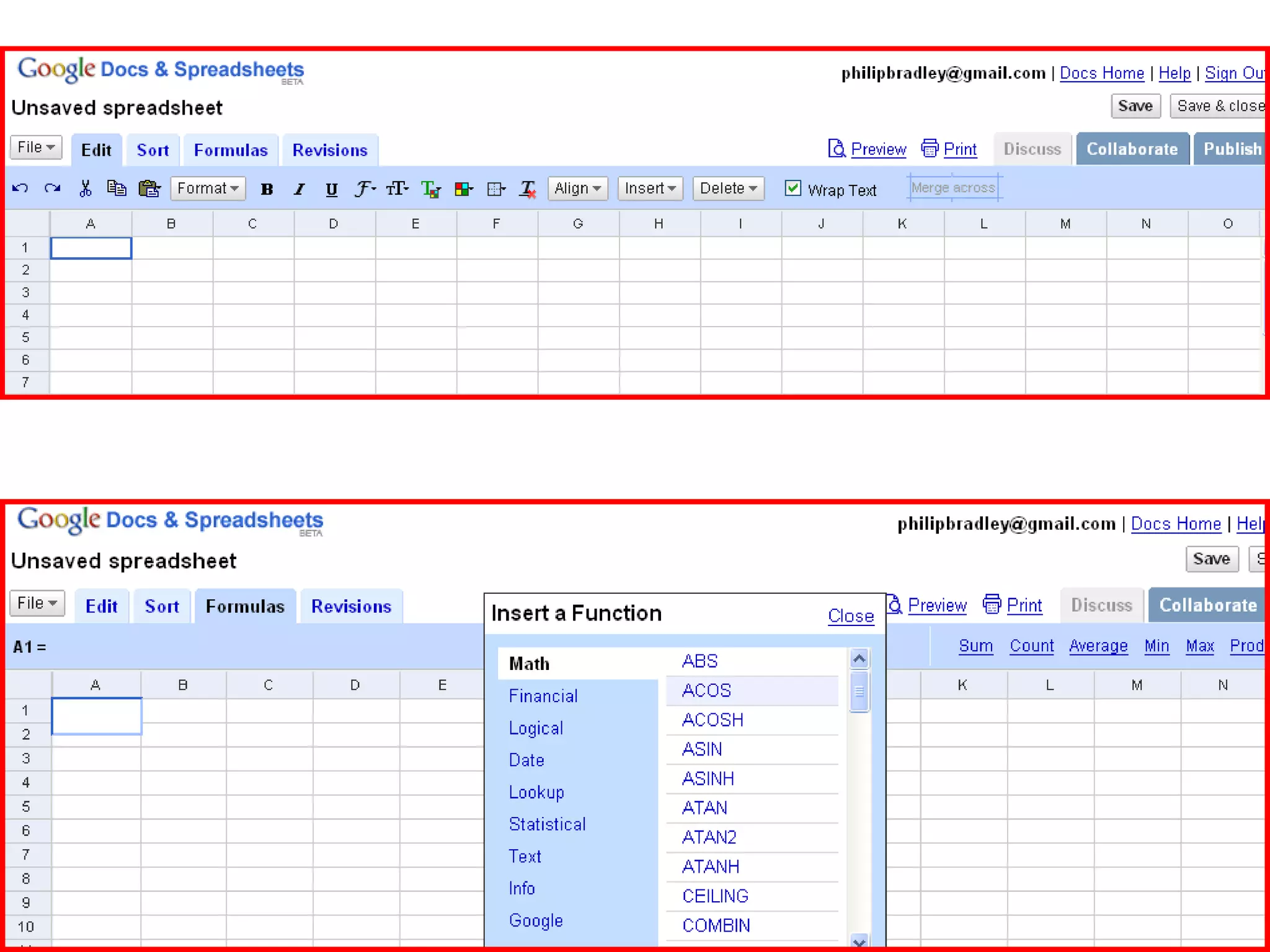Click the remove formatting icon

[528, 189]
